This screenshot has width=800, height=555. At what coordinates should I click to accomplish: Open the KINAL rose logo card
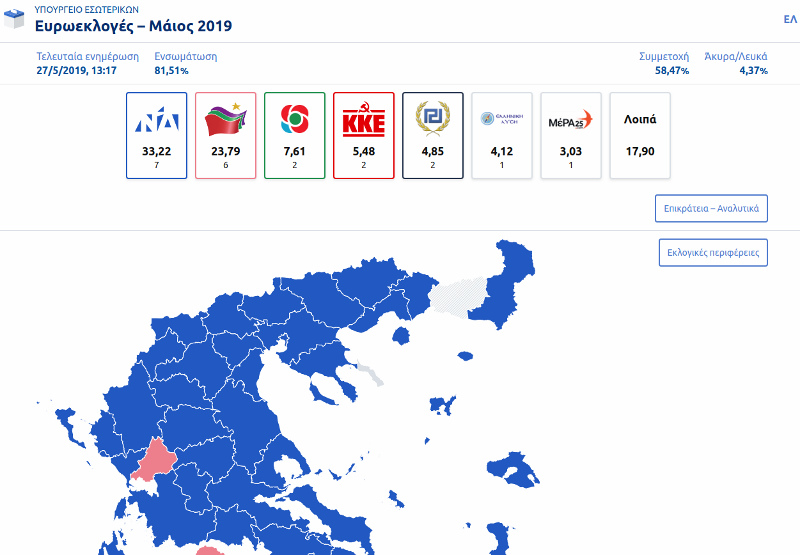[294, 136]
